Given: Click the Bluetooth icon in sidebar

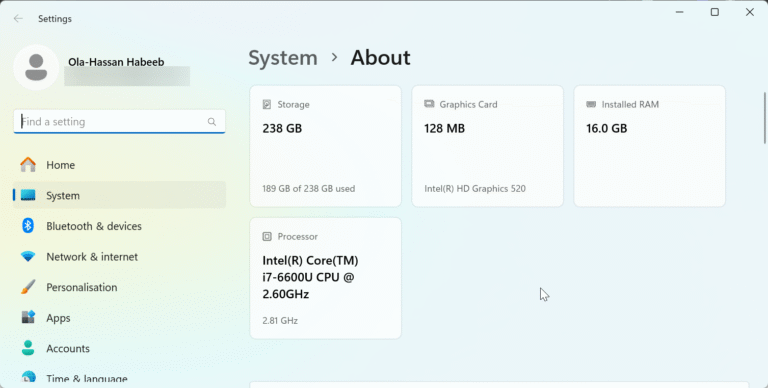Looking at the screenshot, I should coord(28,226).
